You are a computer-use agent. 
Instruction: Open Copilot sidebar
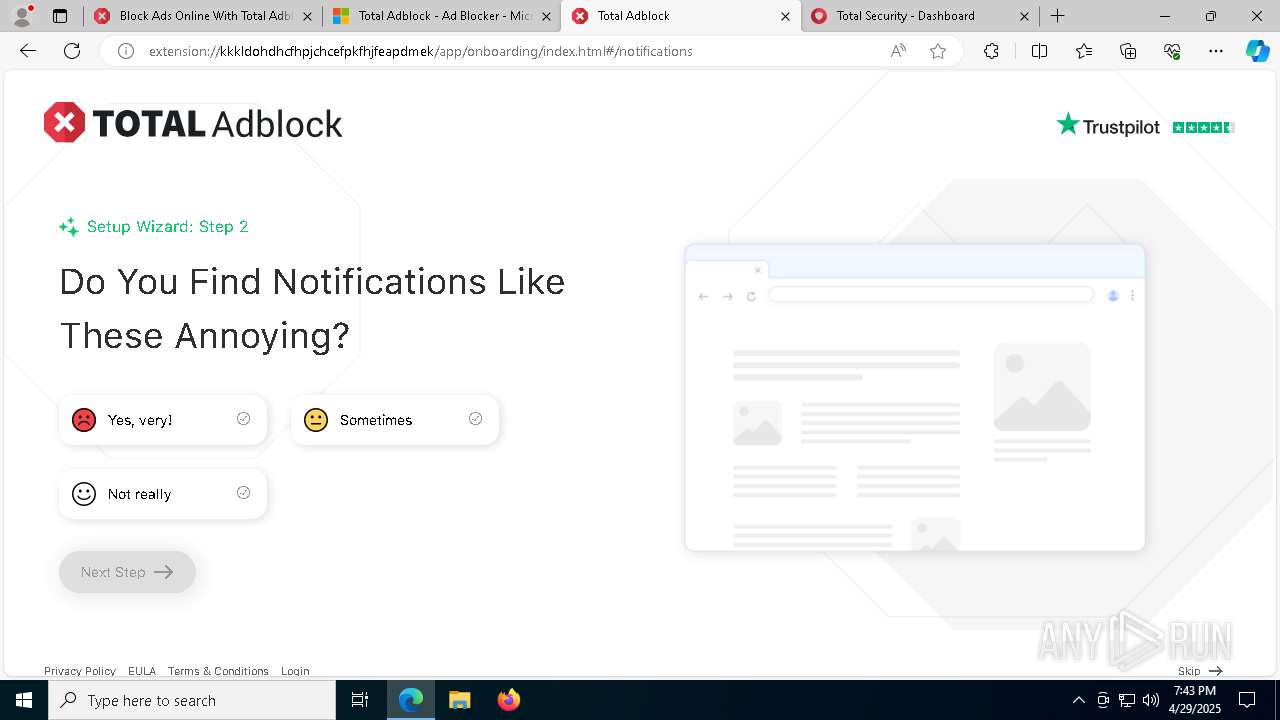1257,51
